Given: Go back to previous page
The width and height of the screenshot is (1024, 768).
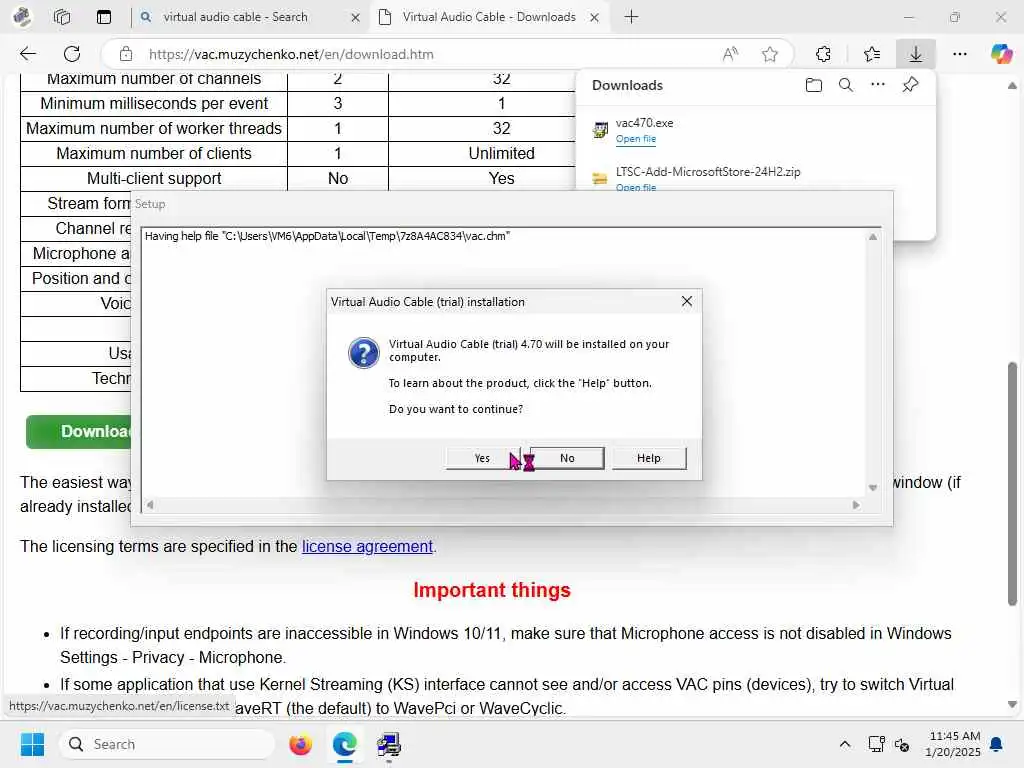Looking at the screenshot, I should point(28,54).
